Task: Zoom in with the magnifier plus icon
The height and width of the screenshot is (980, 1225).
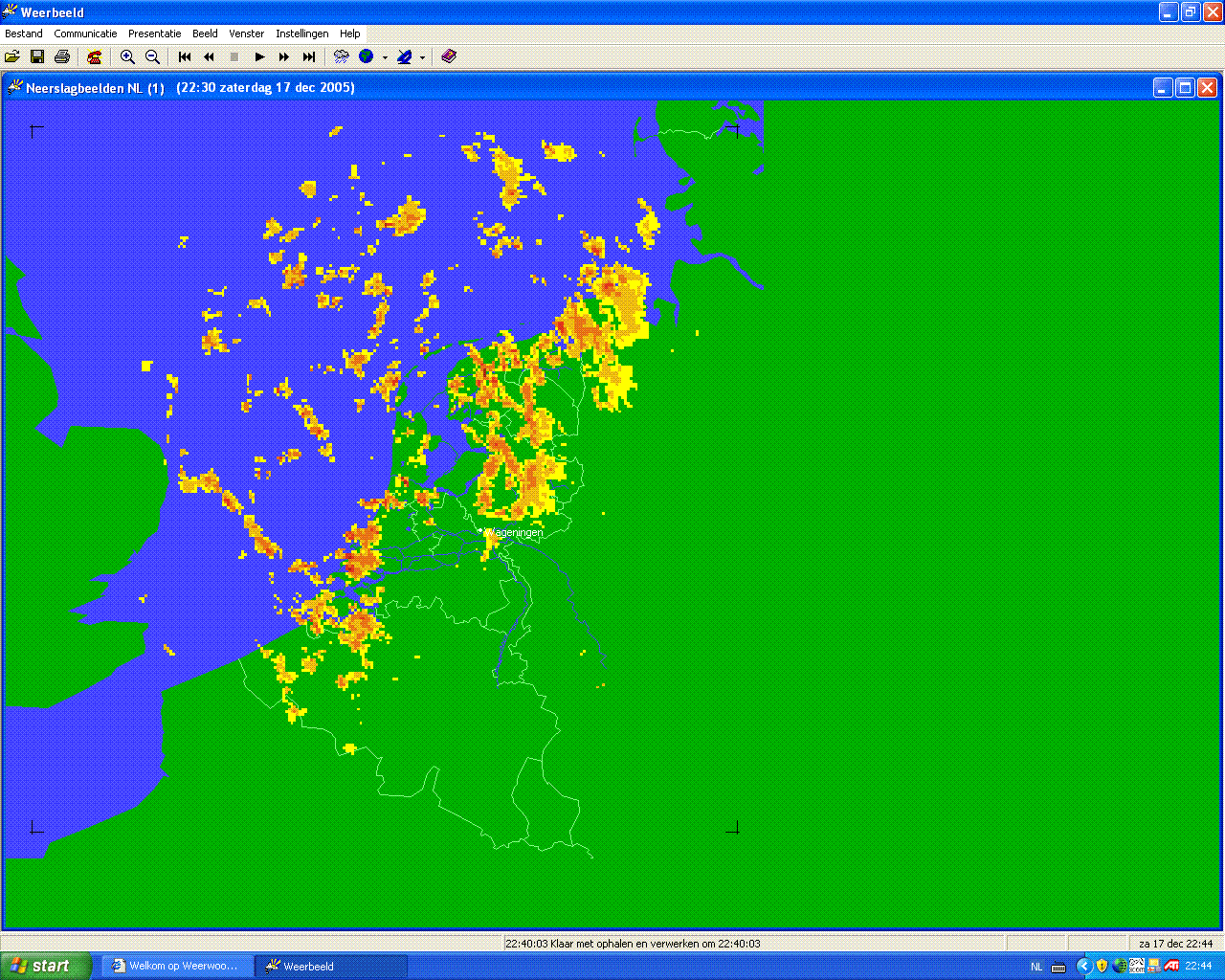Action: (127, 57)
